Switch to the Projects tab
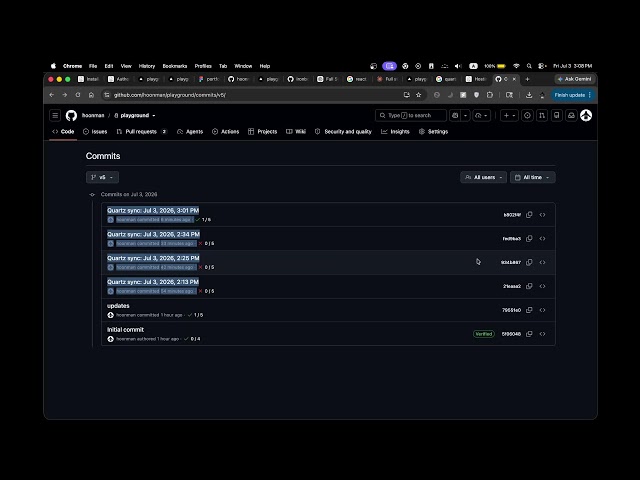 click(x=262, y=131)
